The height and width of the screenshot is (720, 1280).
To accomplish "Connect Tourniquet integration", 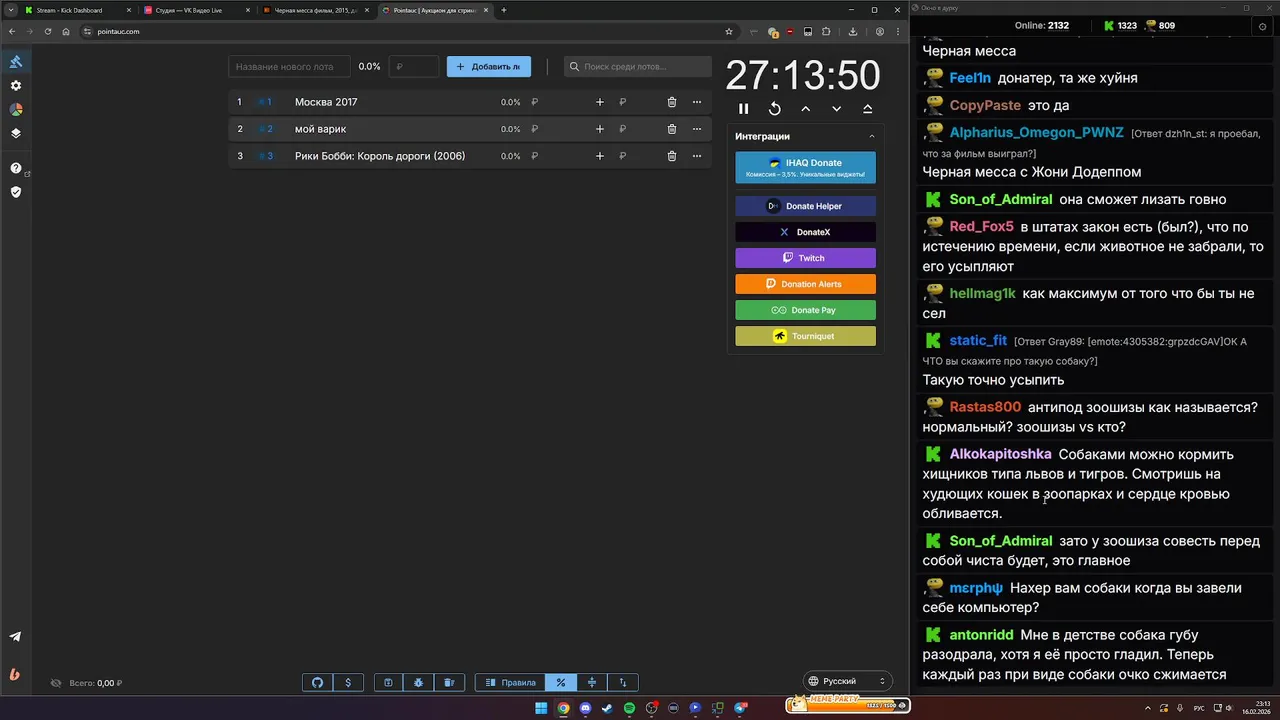I will (805, 336).
